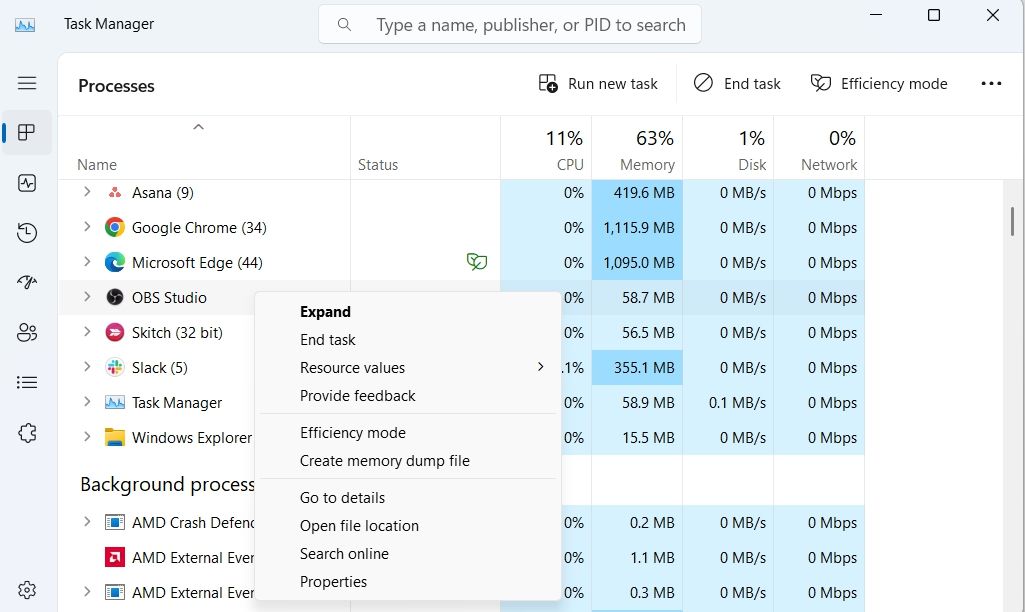Expand the Google Chrome process group

point(87,227)
